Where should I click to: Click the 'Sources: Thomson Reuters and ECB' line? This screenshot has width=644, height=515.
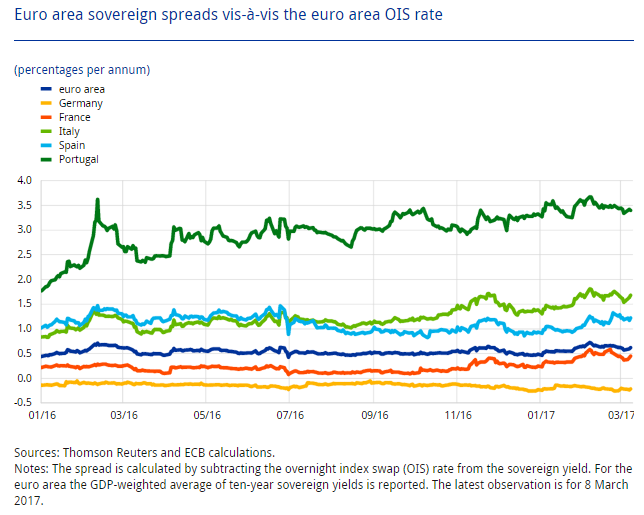point(144,453)
